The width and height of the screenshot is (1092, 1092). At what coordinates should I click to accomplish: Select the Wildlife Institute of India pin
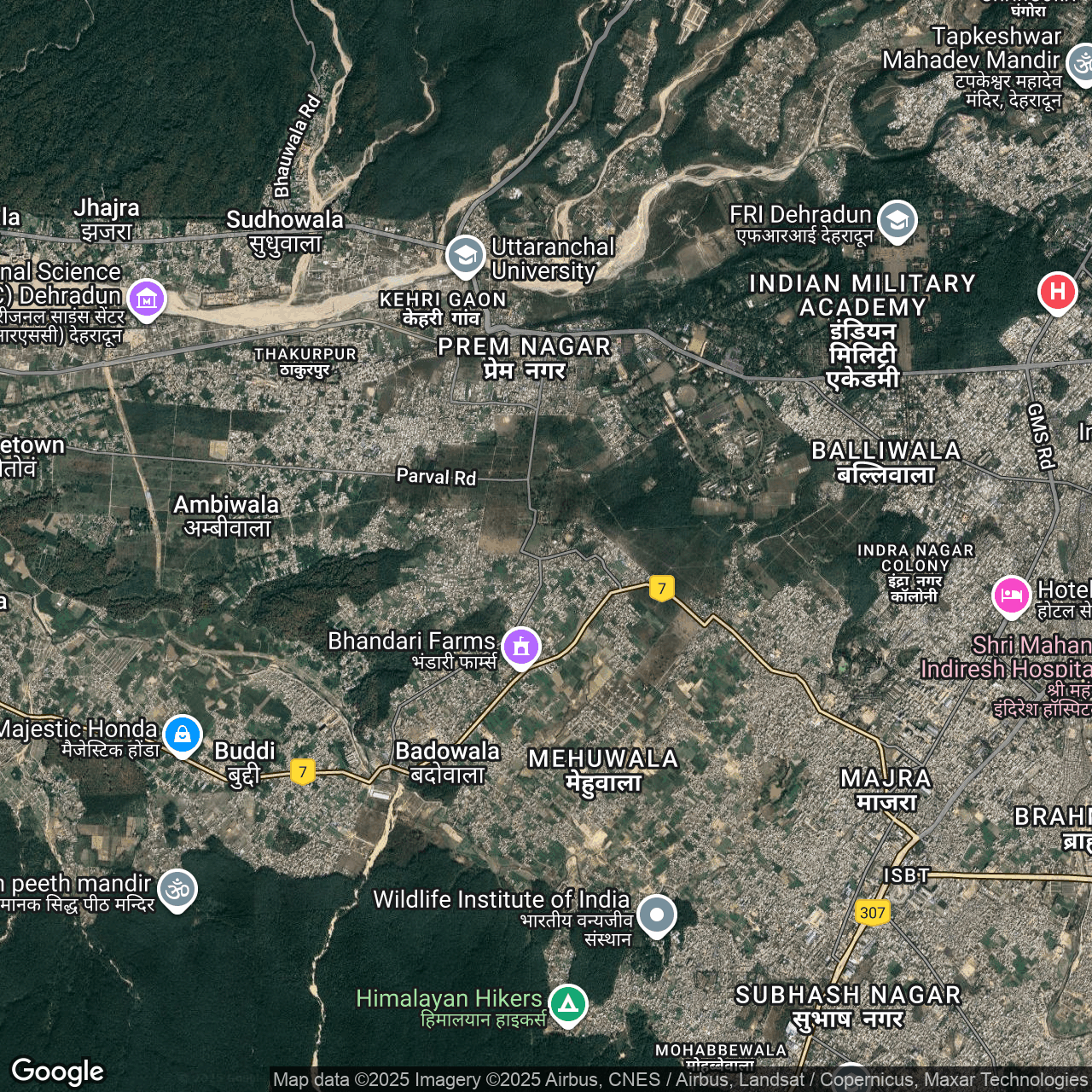656,915
